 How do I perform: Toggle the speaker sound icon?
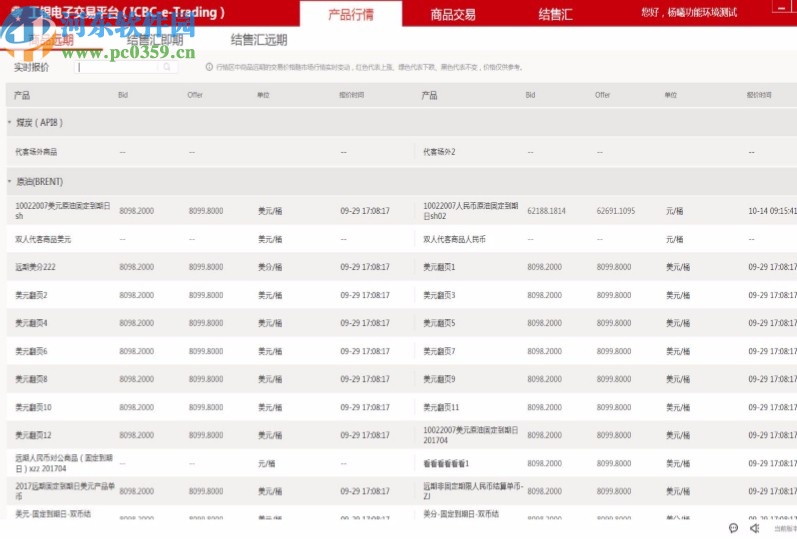(755, 528)
